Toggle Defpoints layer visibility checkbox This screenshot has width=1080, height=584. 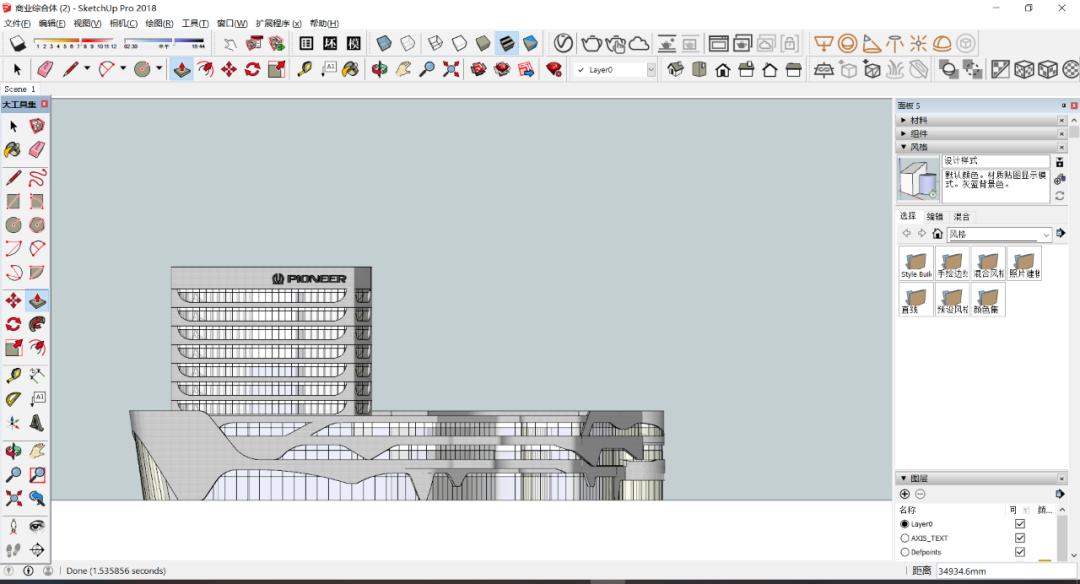point(1020,552)
